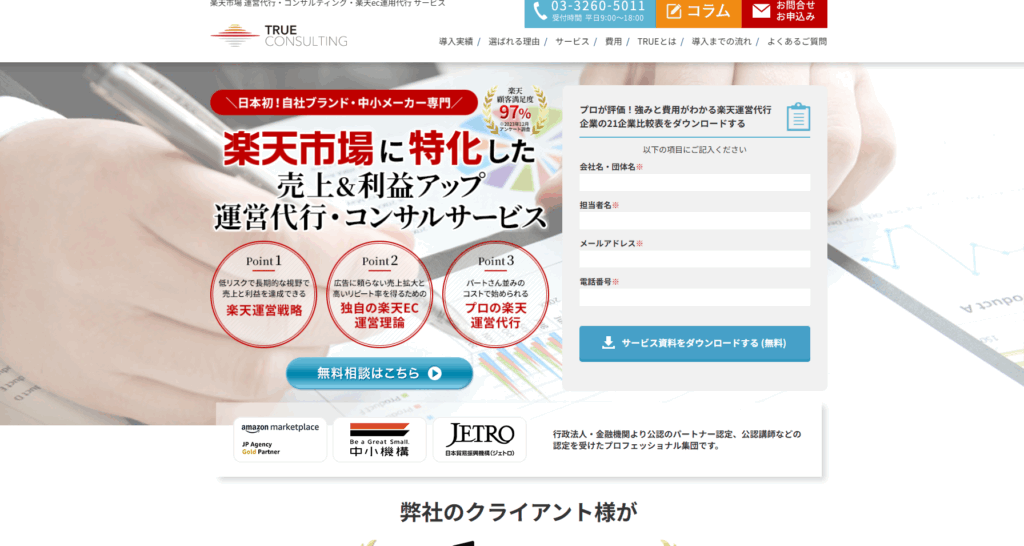Click the True Consulting logo
Viewport: 1024px width, 546px height.
[x=279, y=36]
